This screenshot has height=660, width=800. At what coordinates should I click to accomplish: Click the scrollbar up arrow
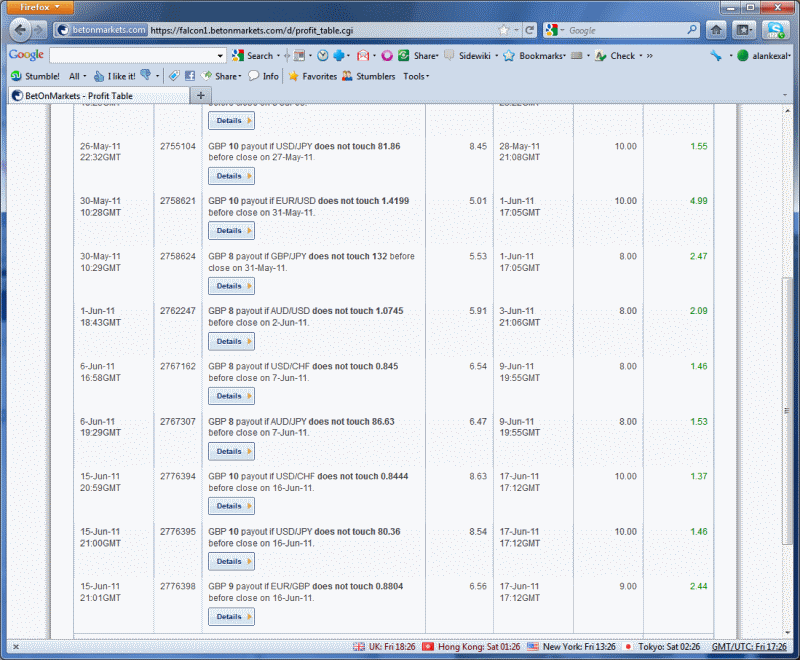pyautogui.click(x=787, y=110)
